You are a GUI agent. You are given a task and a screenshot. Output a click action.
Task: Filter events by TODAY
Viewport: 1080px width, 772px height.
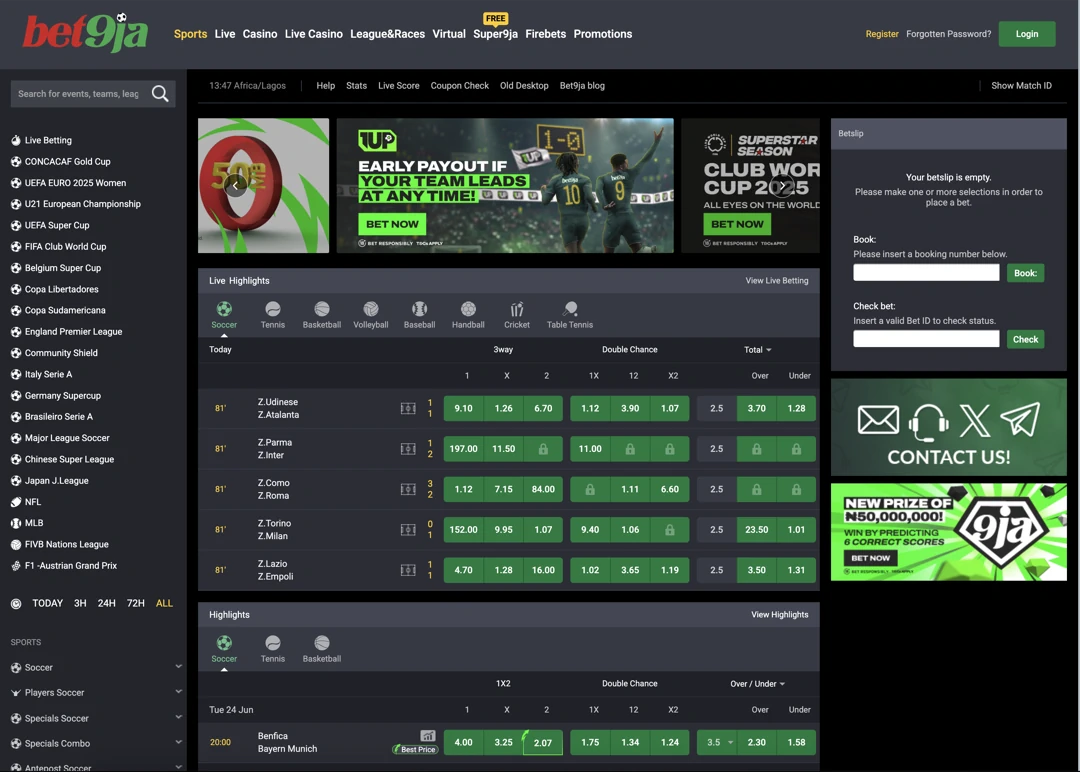(48, 603)
